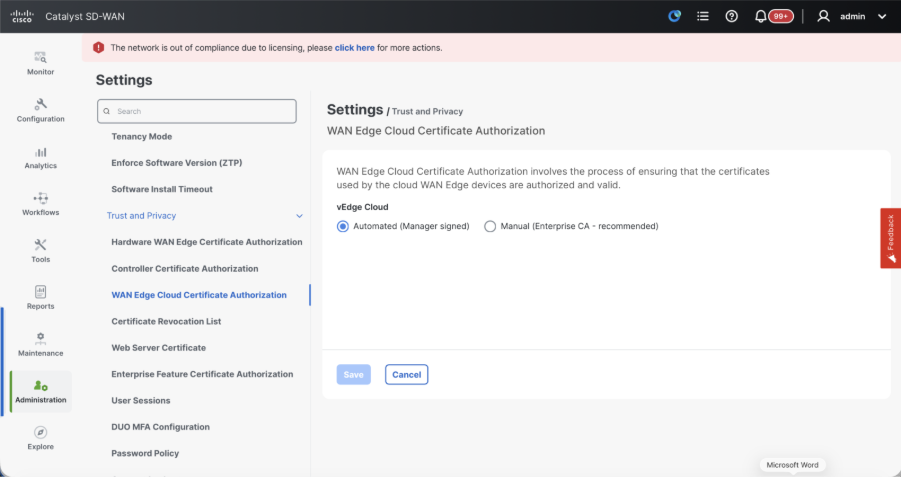The height and width of the screenshot is (477, 901).
Task: Click the Settings search field
Action: [197, 111]
